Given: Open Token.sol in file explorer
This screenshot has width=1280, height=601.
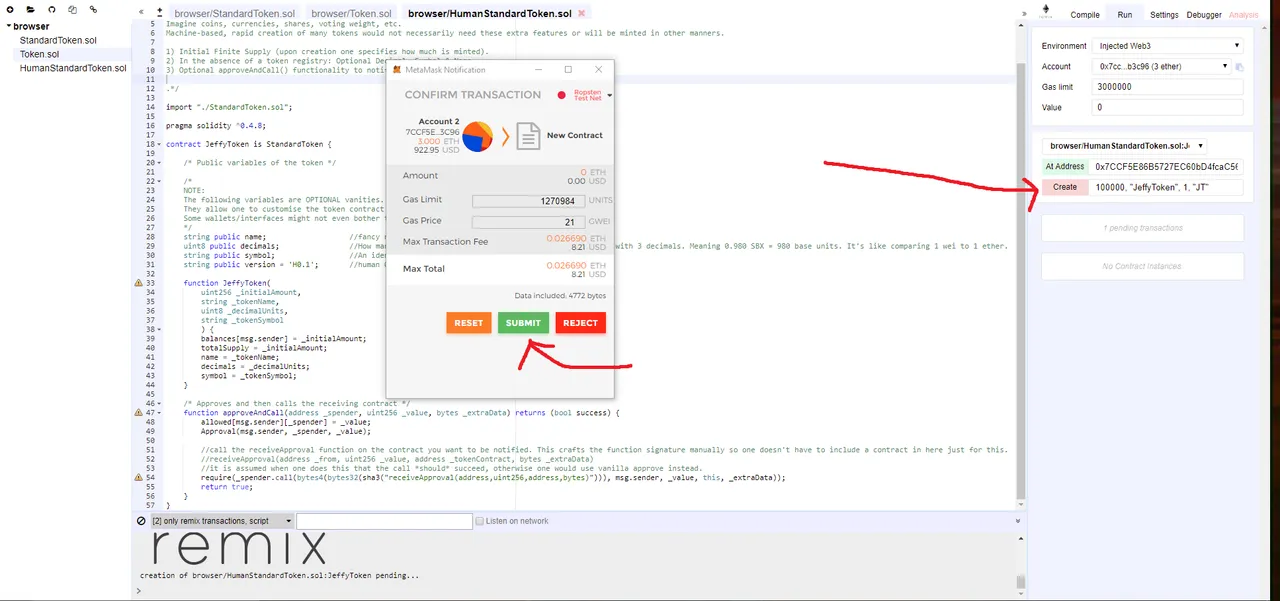Looking at the screenshot, I should tap(39, 54).
